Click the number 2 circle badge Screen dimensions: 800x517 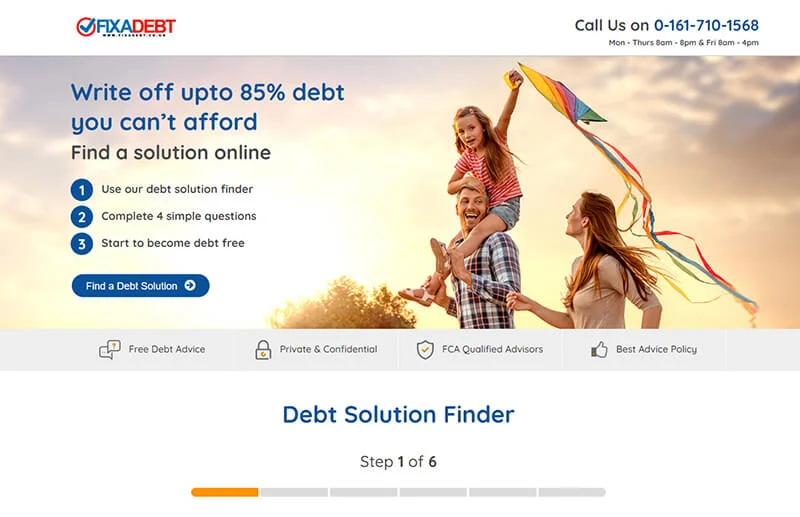coord(82,217)
